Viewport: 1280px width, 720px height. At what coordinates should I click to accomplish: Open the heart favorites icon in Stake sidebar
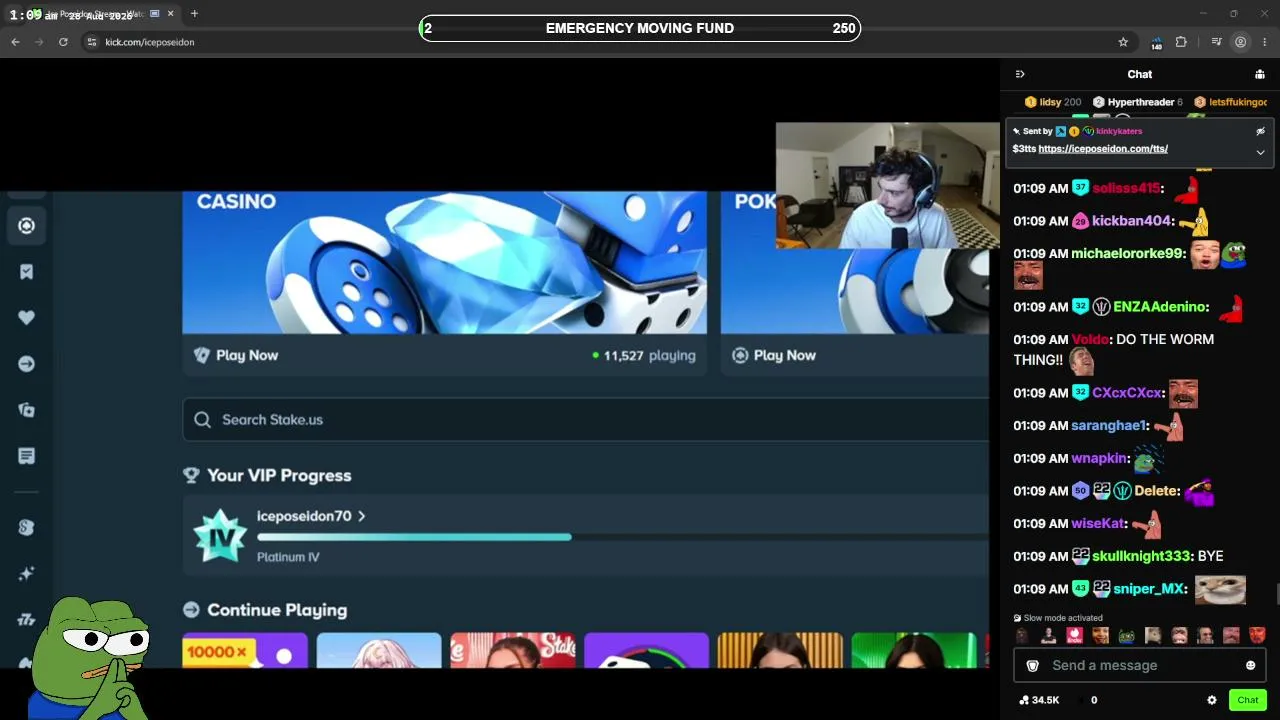pos(27,318)
